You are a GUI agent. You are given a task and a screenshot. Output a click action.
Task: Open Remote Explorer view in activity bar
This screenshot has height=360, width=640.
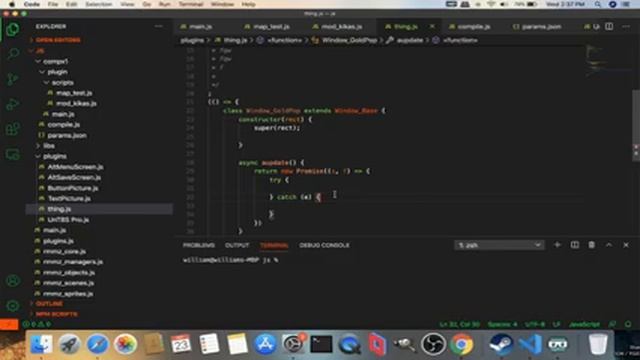coord(13,154)
